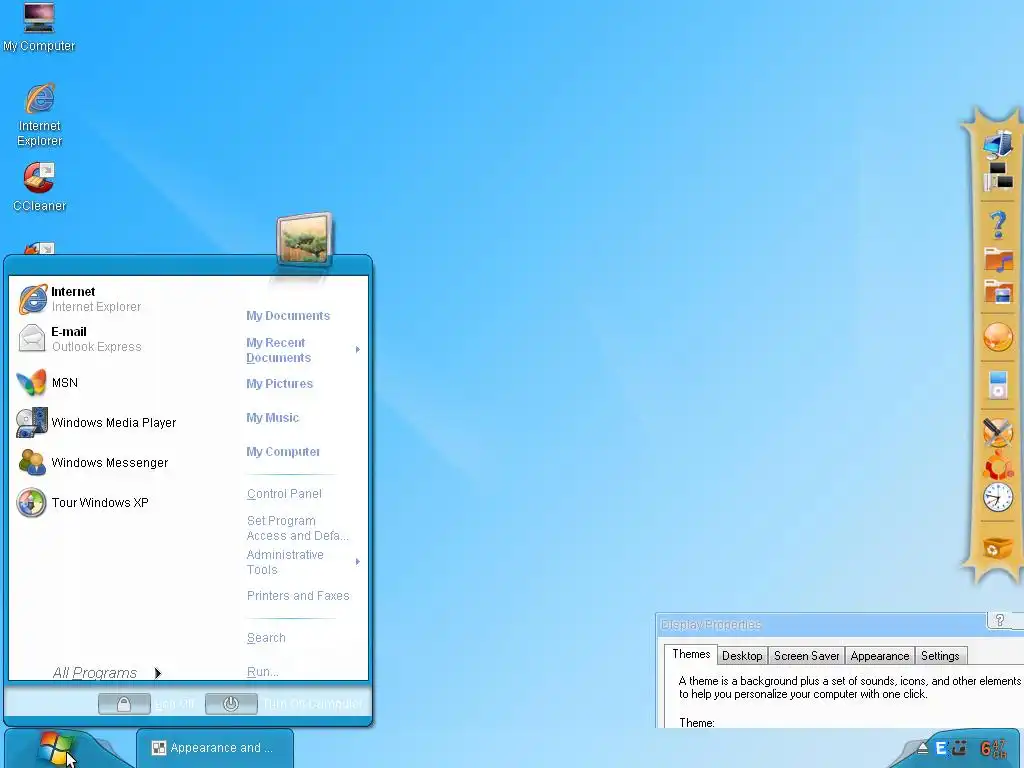Screen dimensions: 1024x768
Task: Switch to Themes tab in Display Properties
Action: point(691,654)
